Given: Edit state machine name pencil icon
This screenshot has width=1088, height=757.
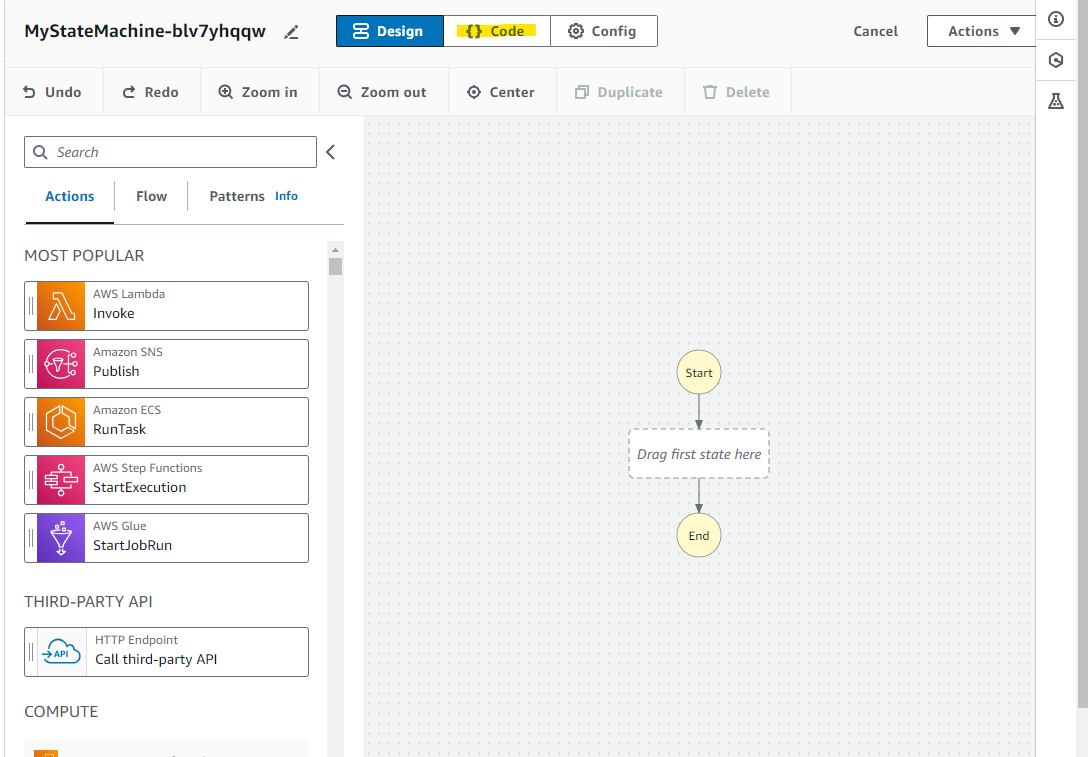Looking at the screenshot, I should (x=291, y=32).
